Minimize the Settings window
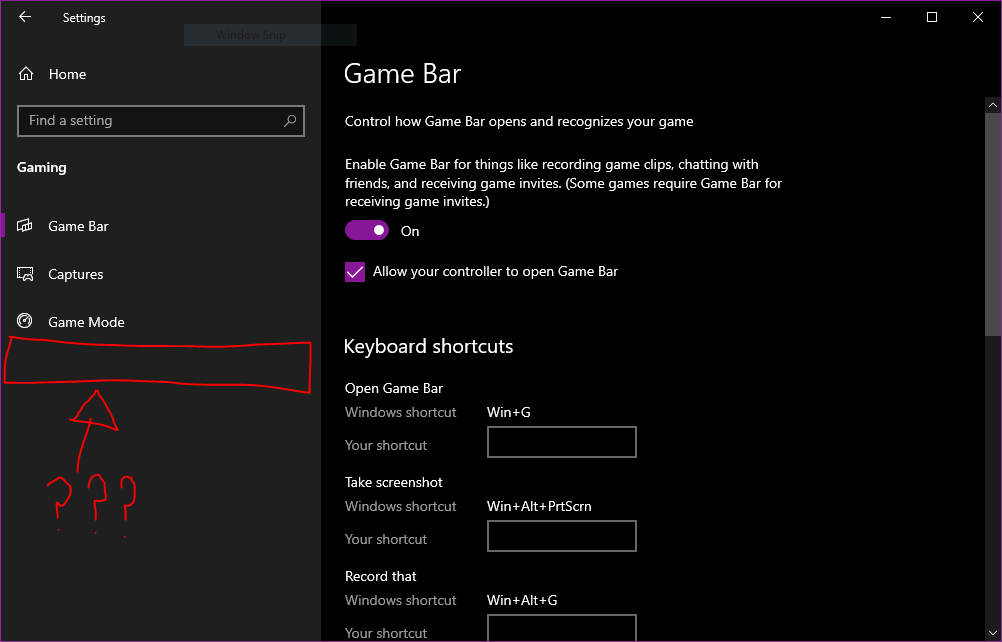Image resolution: width=1002 pixels, height=642 pixels. [x=886, y=17]
